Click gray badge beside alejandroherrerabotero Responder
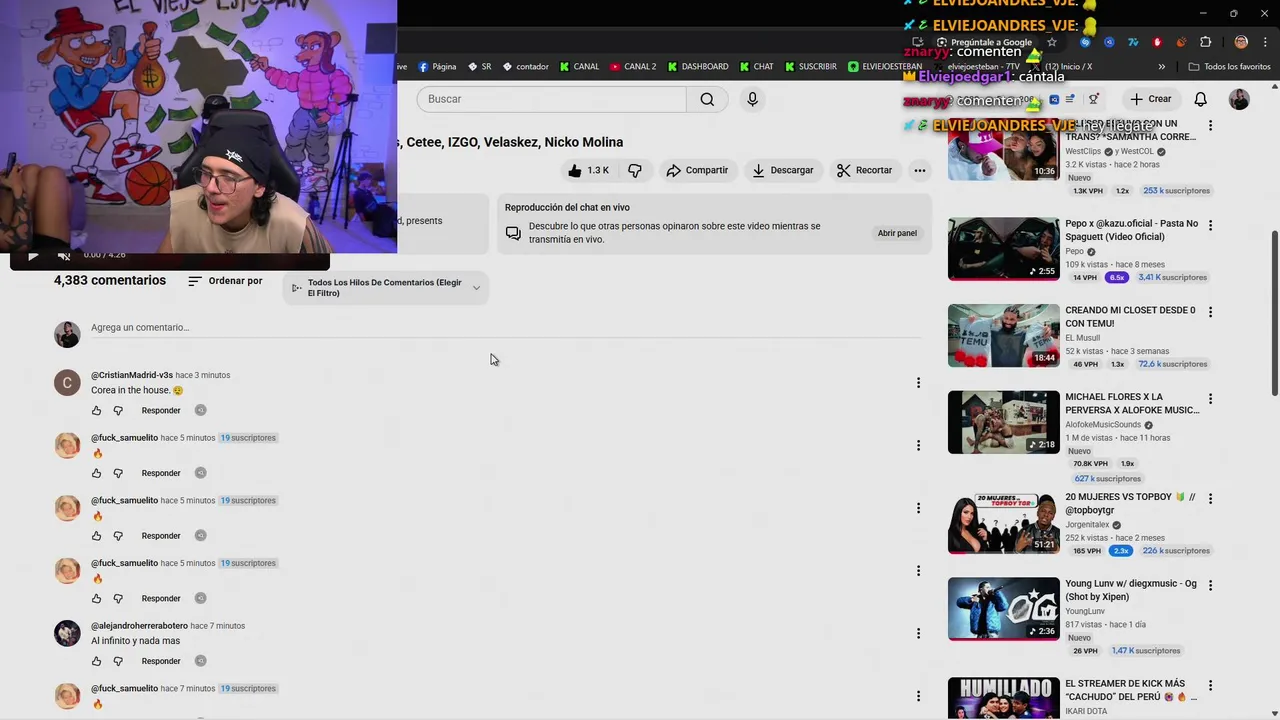Screen dimensions: 1280x720 click(200, 661)
